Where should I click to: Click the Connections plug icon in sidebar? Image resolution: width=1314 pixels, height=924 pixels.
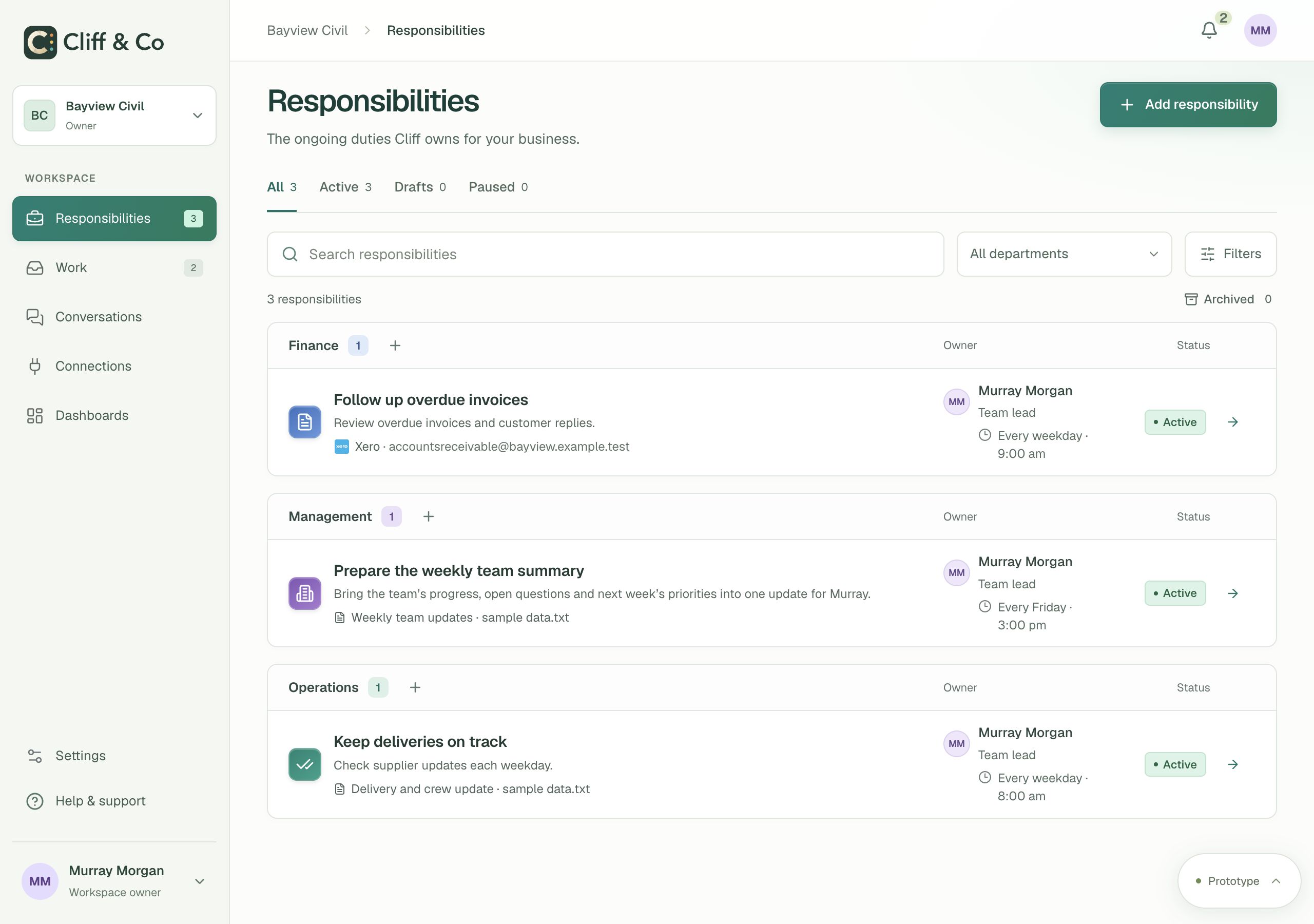[x=35, y=366]
